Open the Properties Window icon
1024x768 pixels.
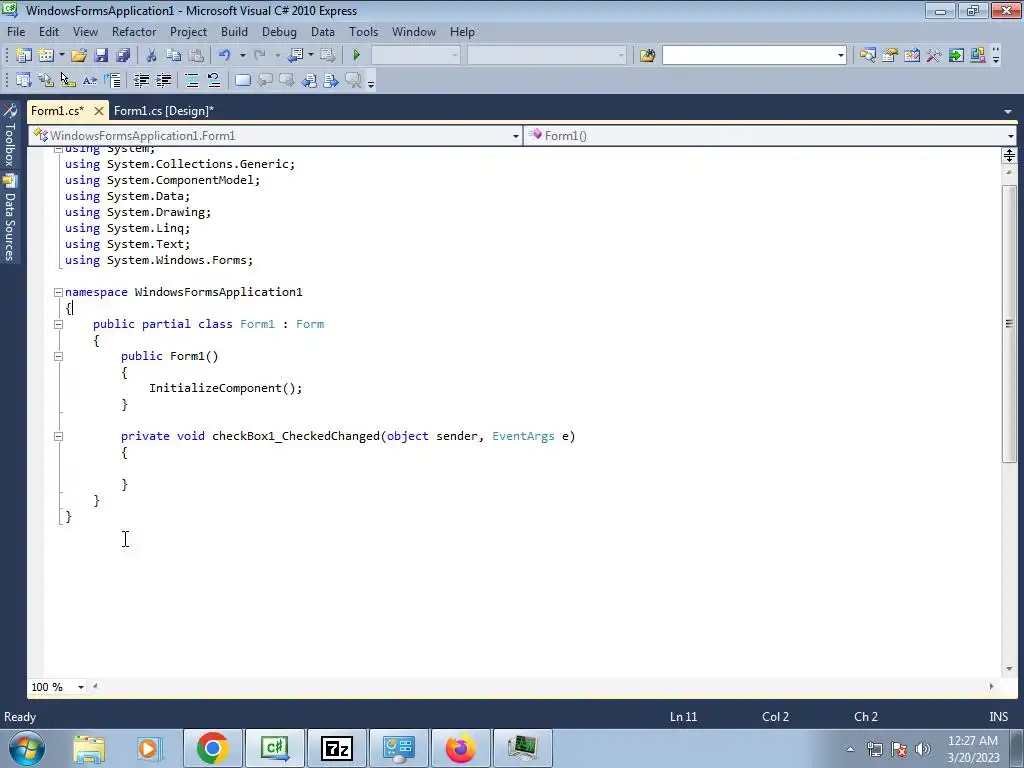pyautogui.click(x=890, y=56)
